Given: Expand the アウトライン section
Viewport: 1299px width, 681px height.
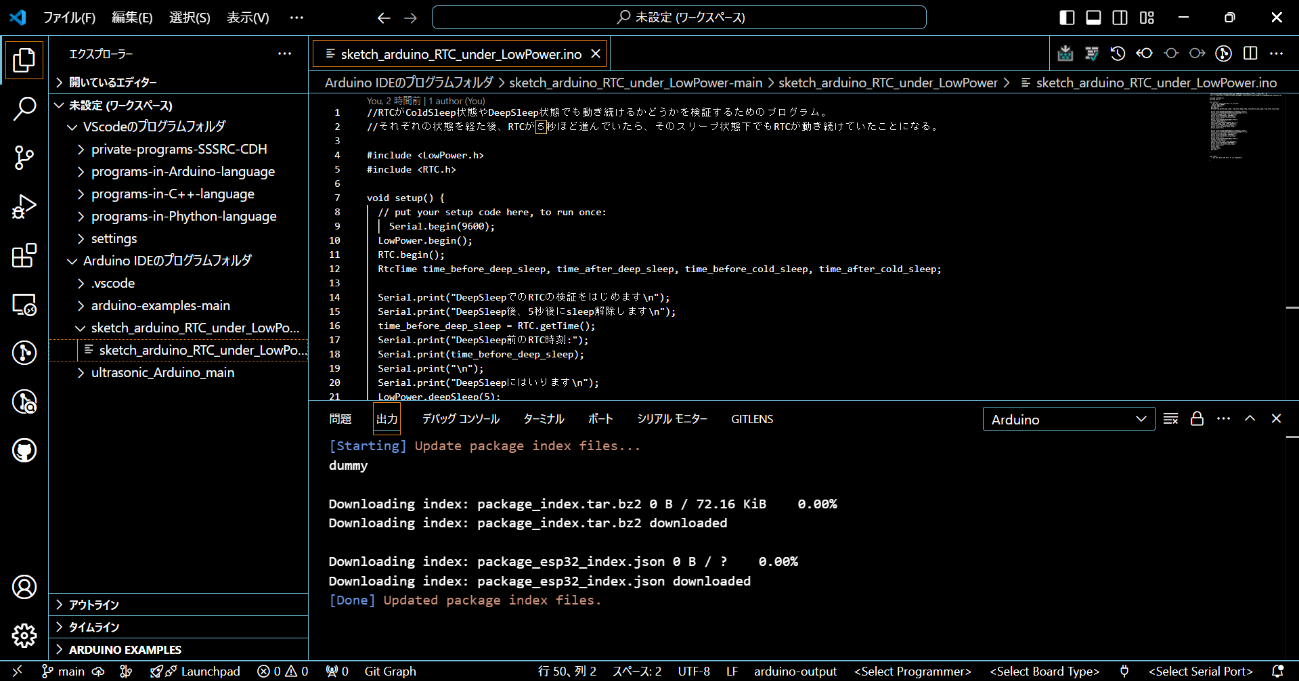Looking at the screenshot, I should coord(179,605).
